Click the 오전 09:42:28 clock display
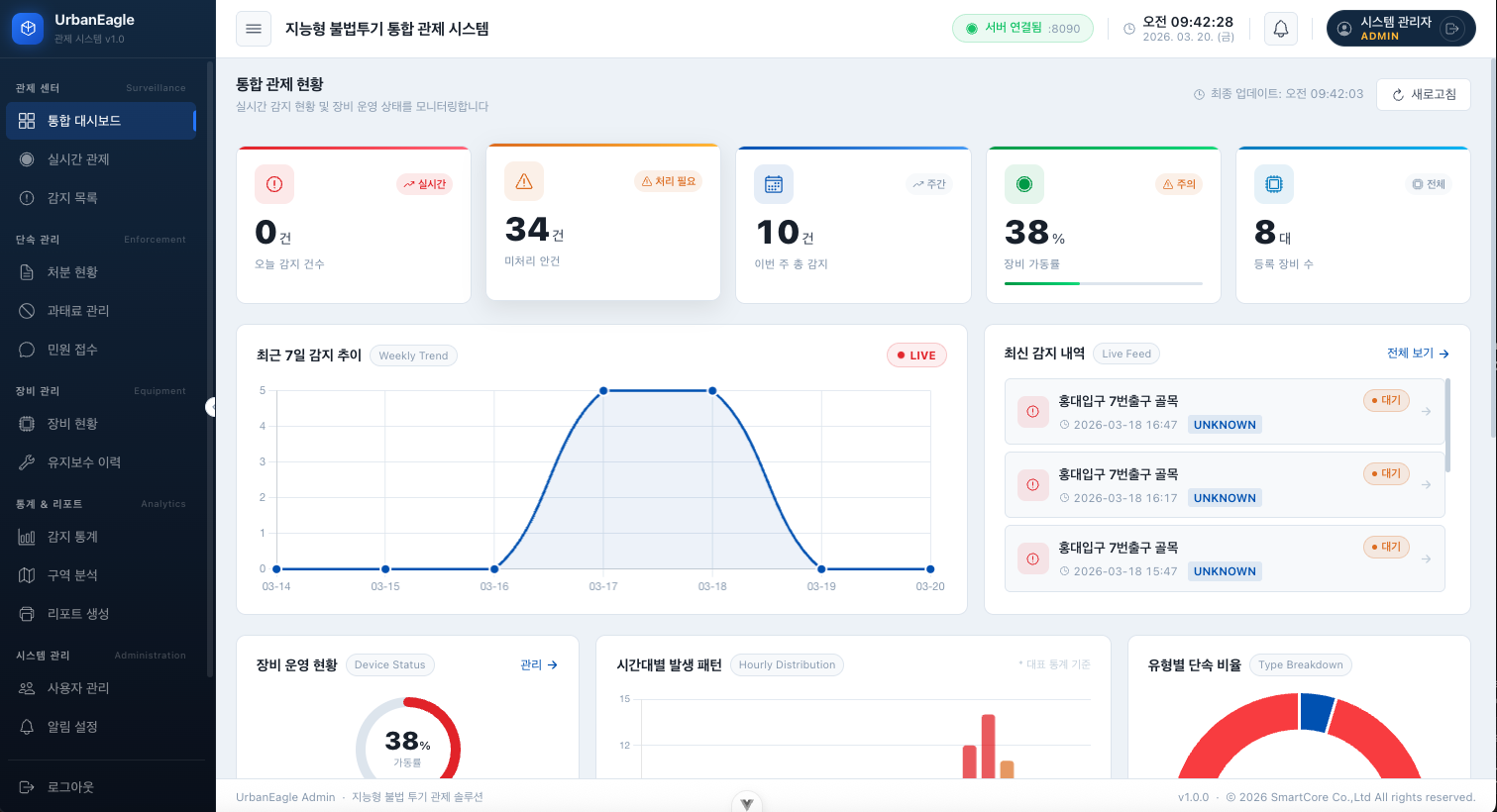 pos(1188,22)
